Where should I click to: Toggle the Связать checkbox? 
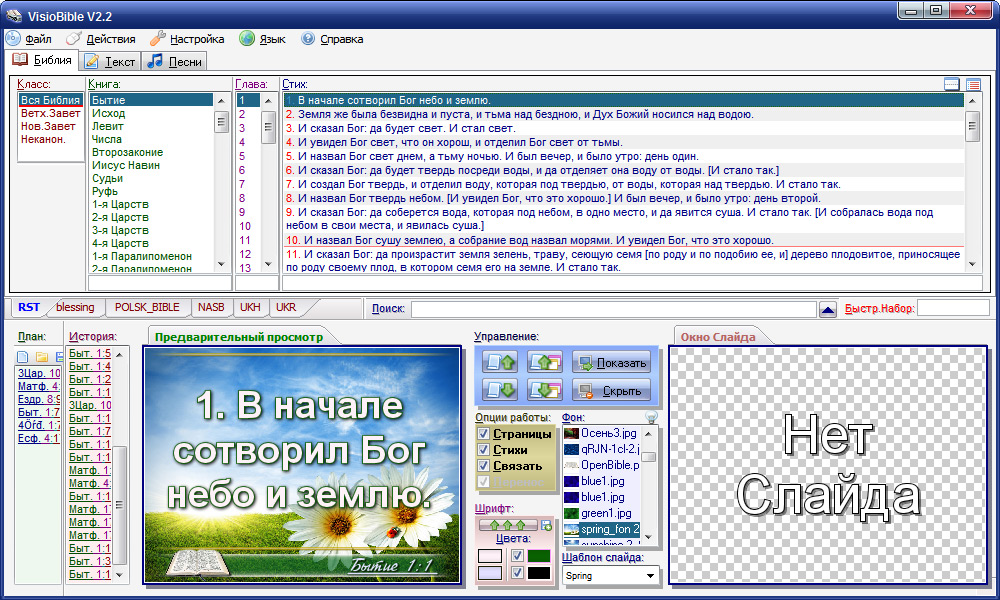pyautogui.click(x=484, y=466)
